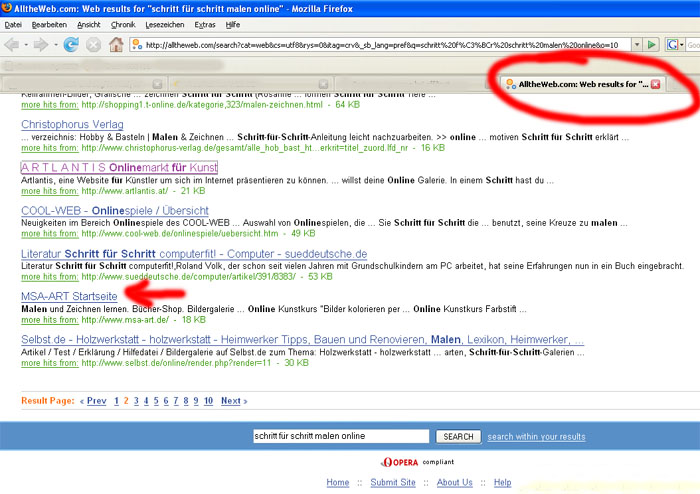This screenshot has height=494, width=700.
Task: Close the first blurred tab
Action: (x=157, y=84)
